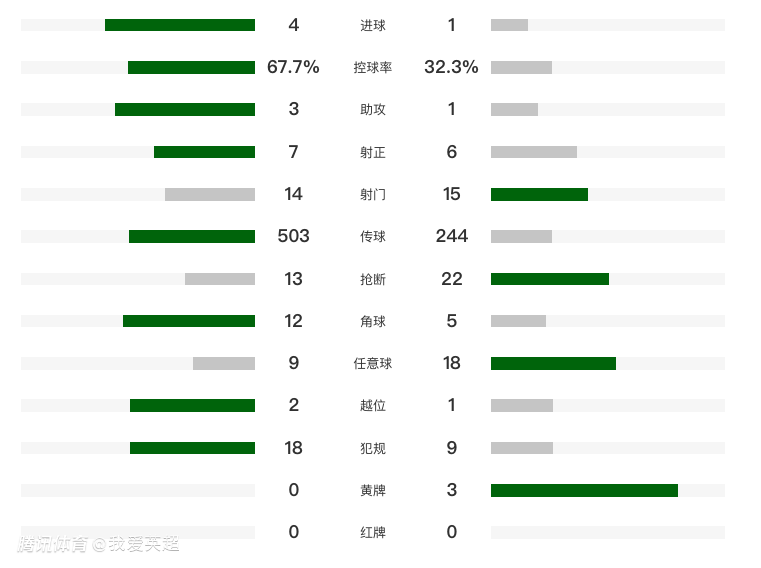761x568 pixels.
Task: Click the left green bar for 角球
Action: 189,321
